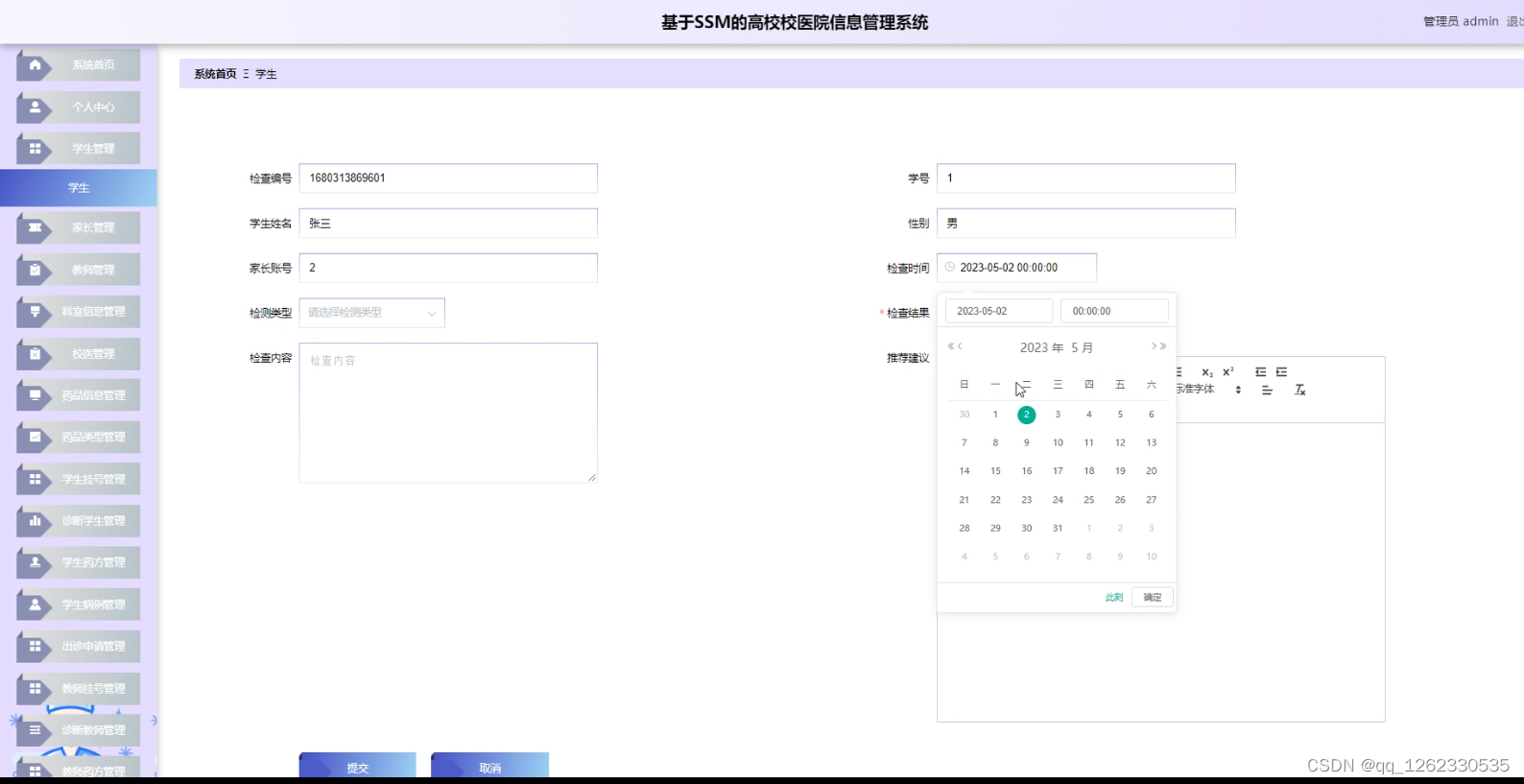Click the 教师管理 clipboard icon
The image size is (1524, 784).
click(x=36, y=270)
